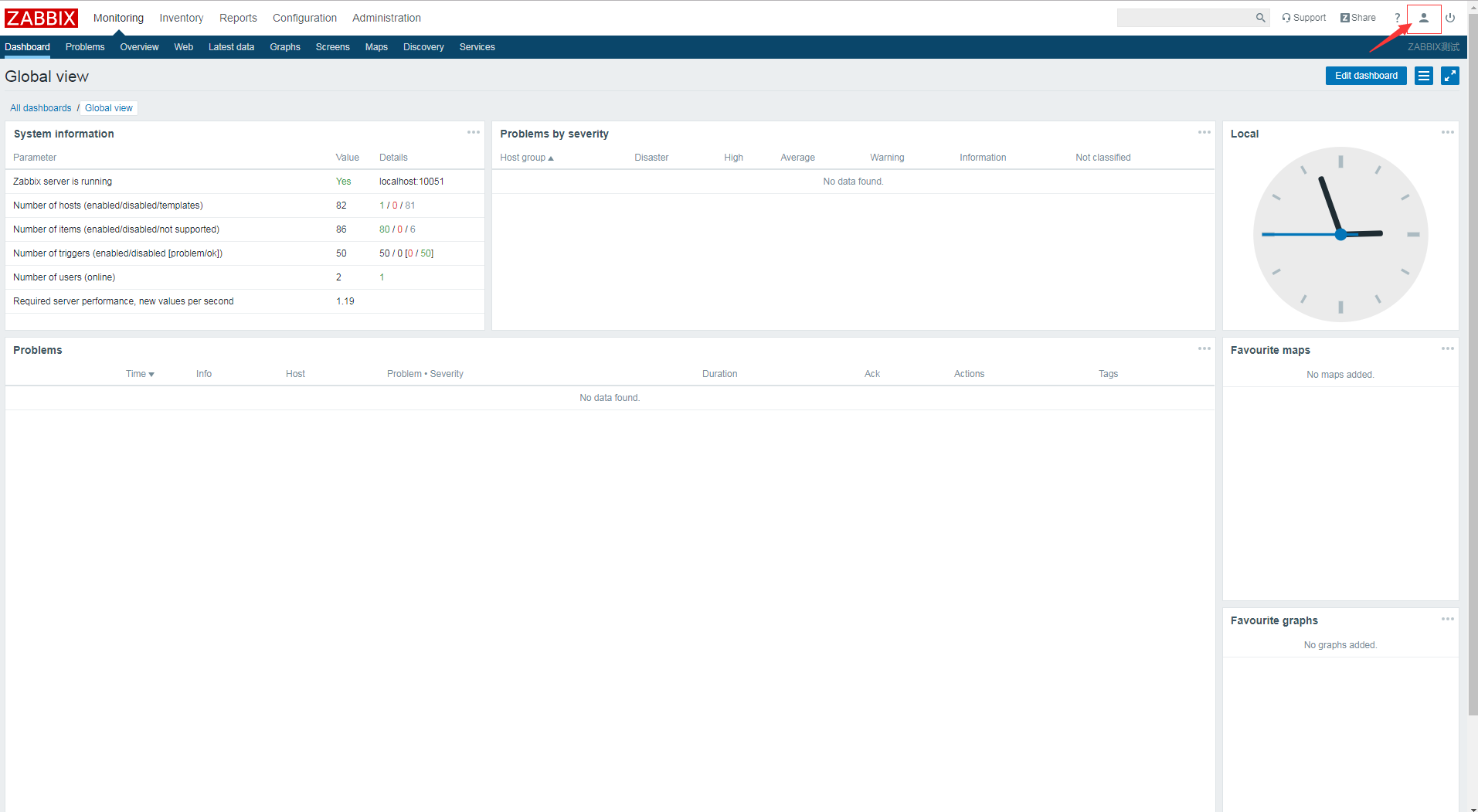Open System information widget options menu

474,133
